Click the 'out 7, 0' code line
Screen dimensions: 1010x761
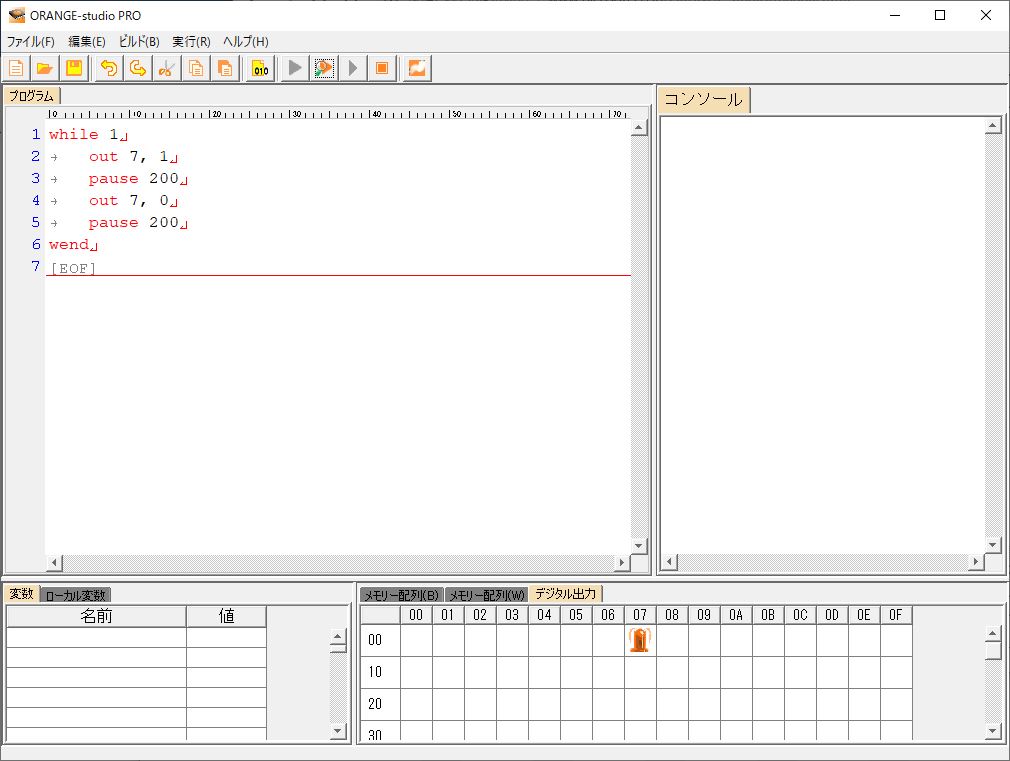click(133, 200)
